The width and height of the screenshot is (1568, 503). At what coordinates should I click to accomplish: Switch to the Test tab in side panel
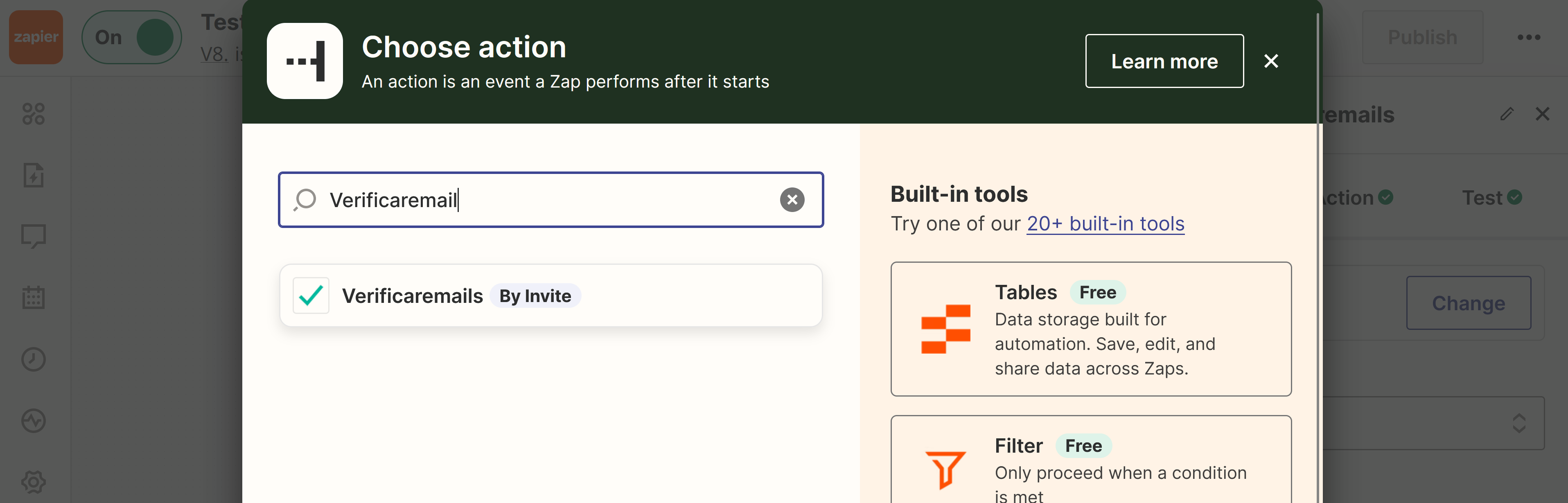1492,198
